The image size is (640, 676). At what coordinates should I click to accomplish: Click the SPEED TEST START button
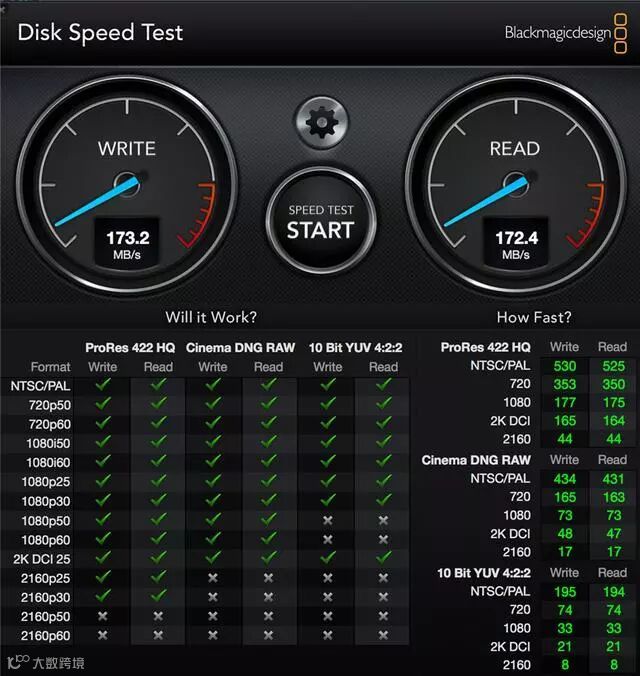point(321,221)
